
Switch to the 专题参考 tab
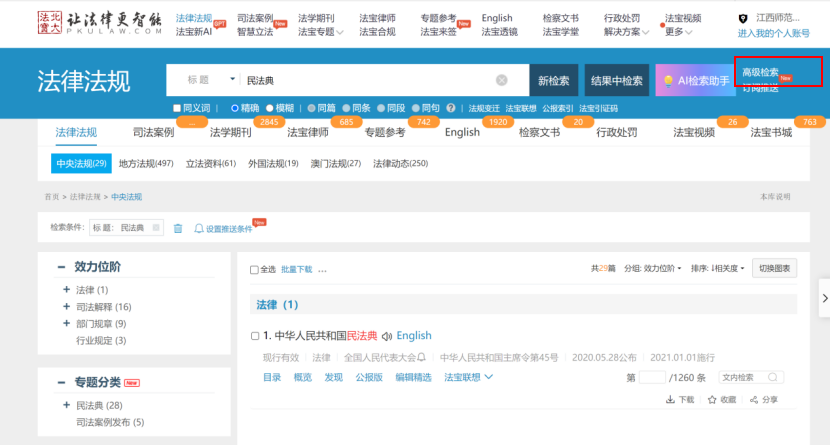click(385, 132)
